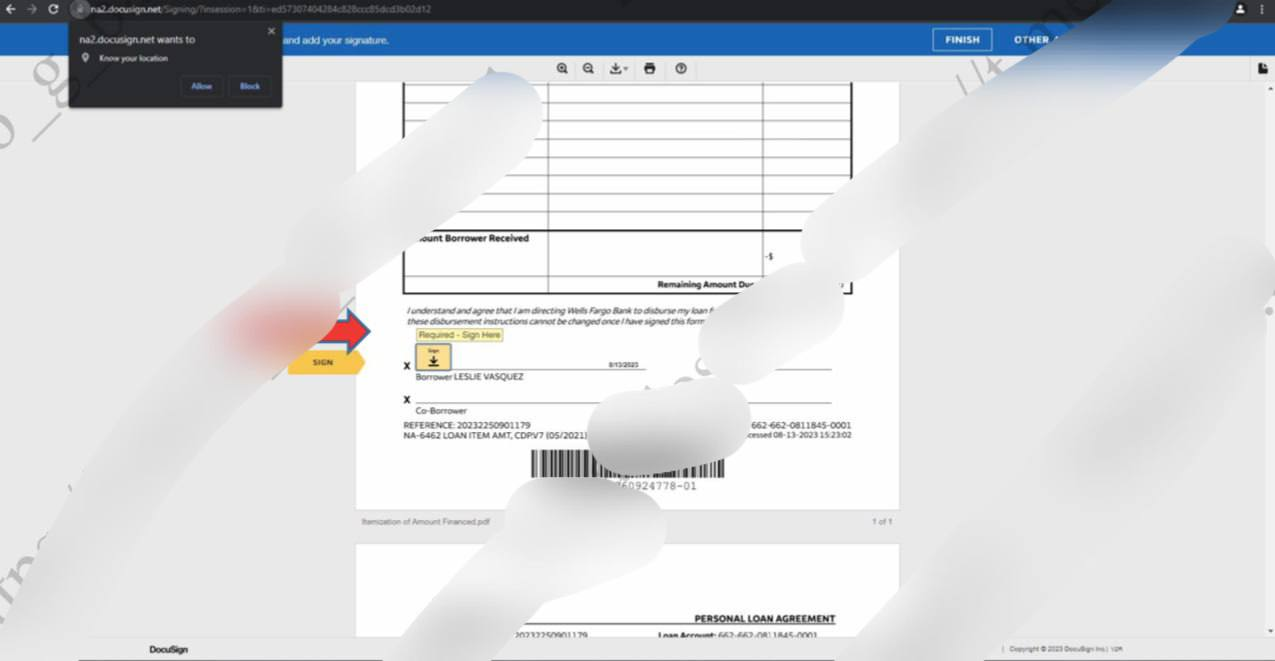The image size is (1275, 661).
Task: Zoom in on the document
Action: [562, 68]
